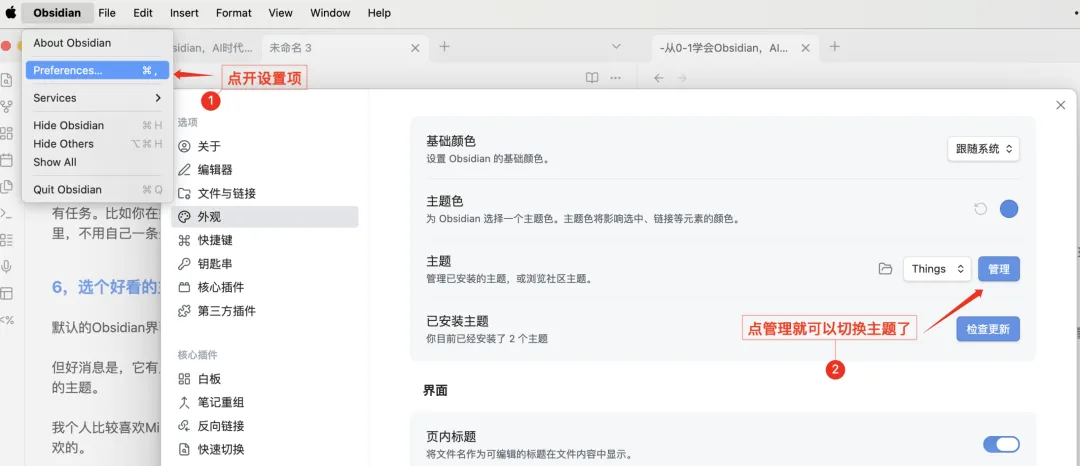This screenshot has width=1080, height=466.
Task: Choose About Obsidian from the menu
Action: point(97,43)
